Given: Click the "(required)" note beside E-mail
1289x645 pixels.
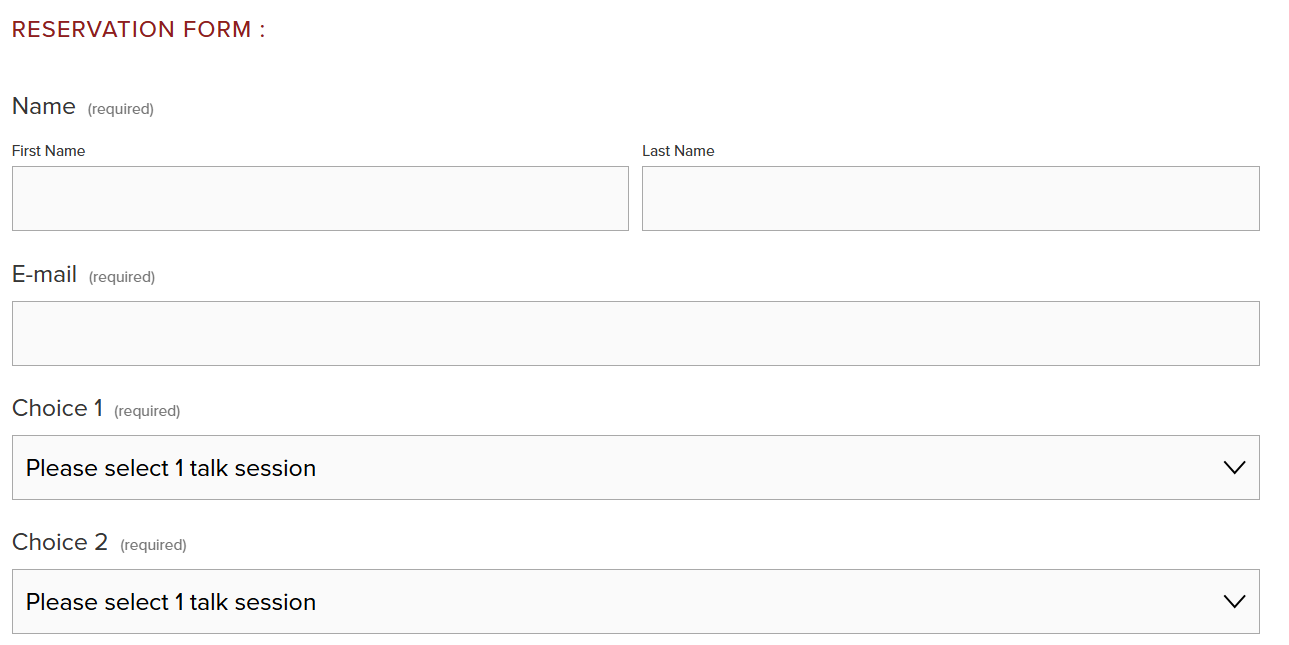Looking at the screenshot, I should [122, 277].
